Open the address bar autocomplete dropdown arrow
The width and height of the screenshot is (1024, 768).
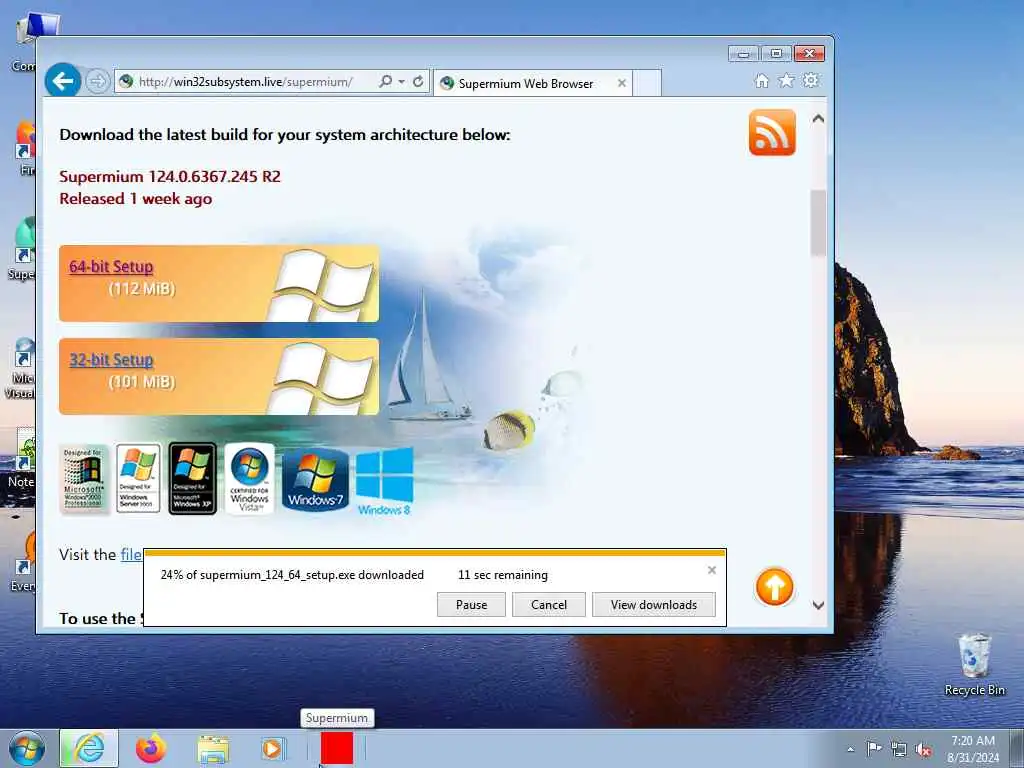[401, 82]
